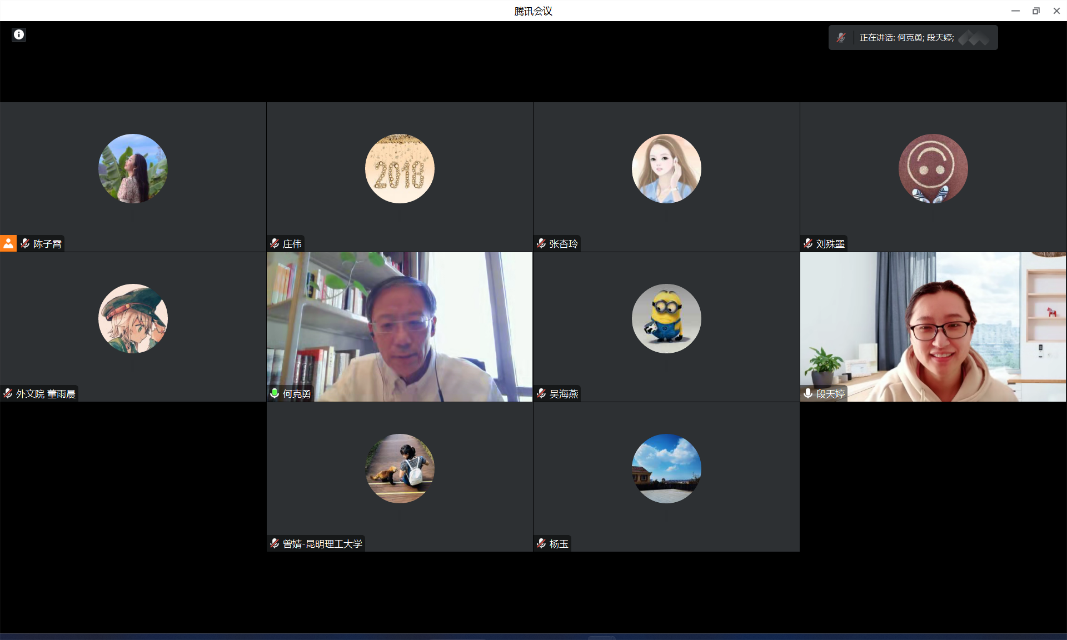
Task: Click the anime avatar with green cap
Action: [x=133, y=319]
